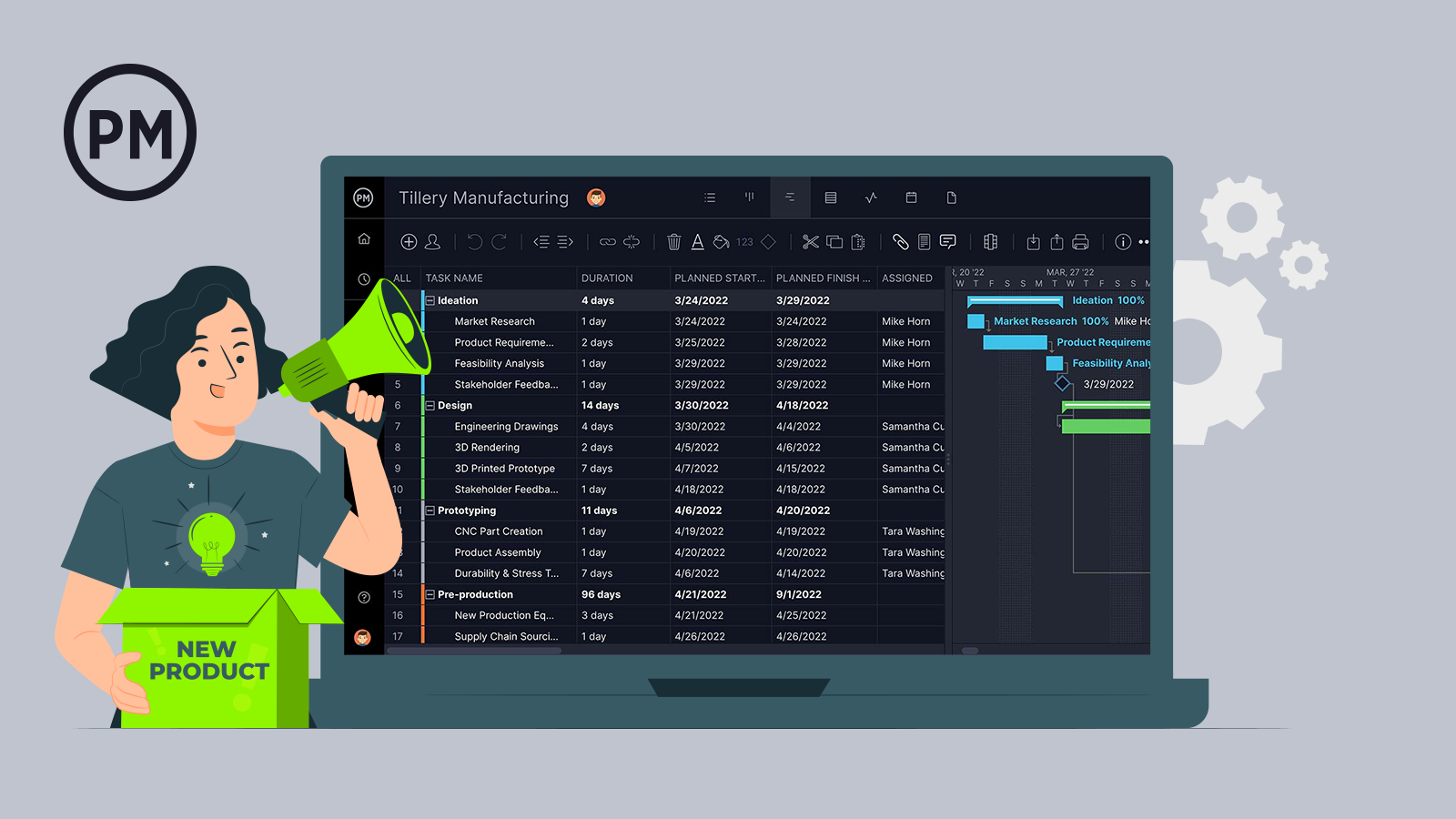Switch to the calendar view tab
Screen dimensions: 1456x819
point(911,197)
